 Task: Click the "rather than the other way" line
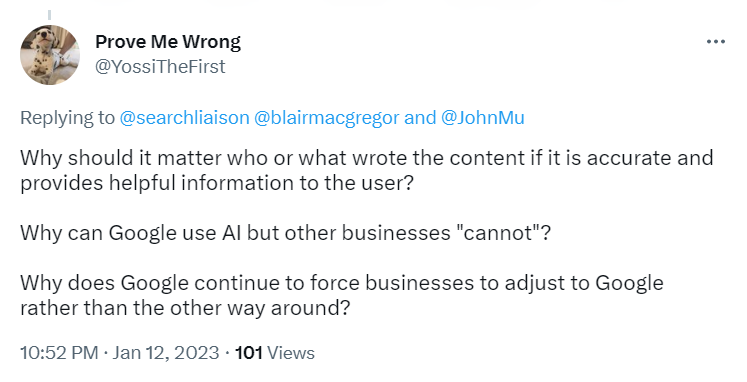pos(185,308)
